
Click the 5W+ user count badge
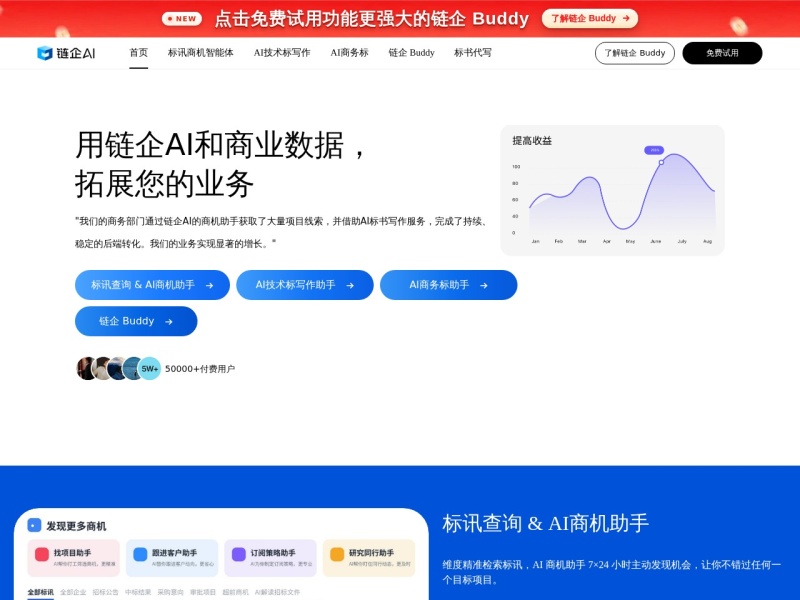pyautogui.click(x=149, y=368)
